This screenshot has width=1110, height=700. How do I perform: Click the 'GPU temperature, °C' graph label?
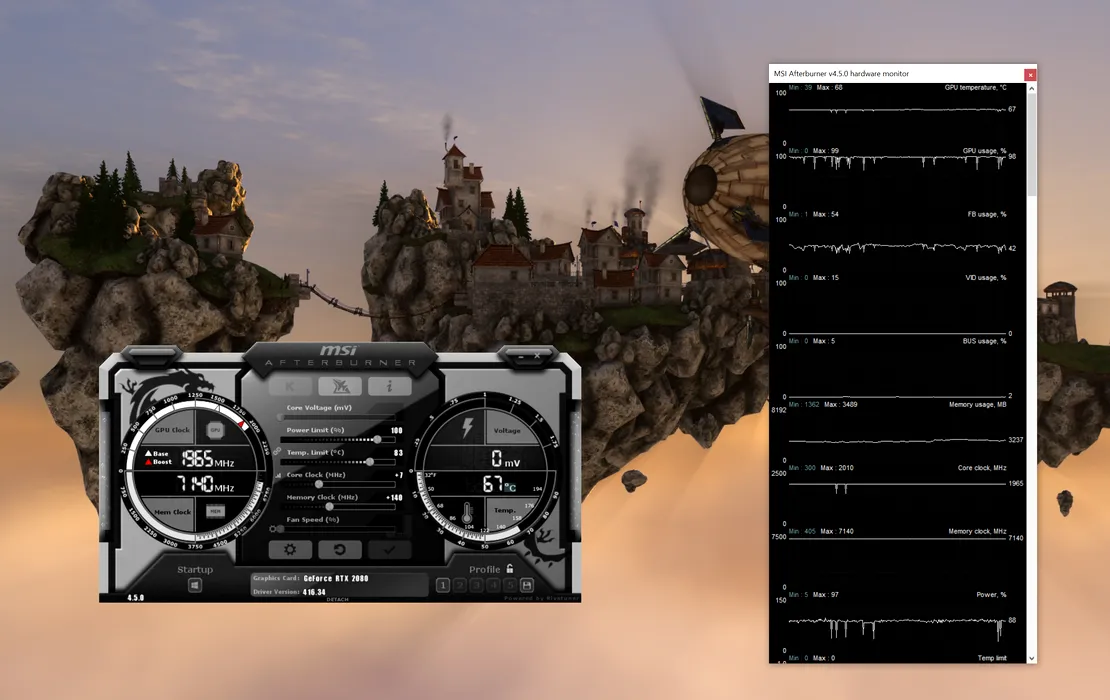[x=975, y=88]
